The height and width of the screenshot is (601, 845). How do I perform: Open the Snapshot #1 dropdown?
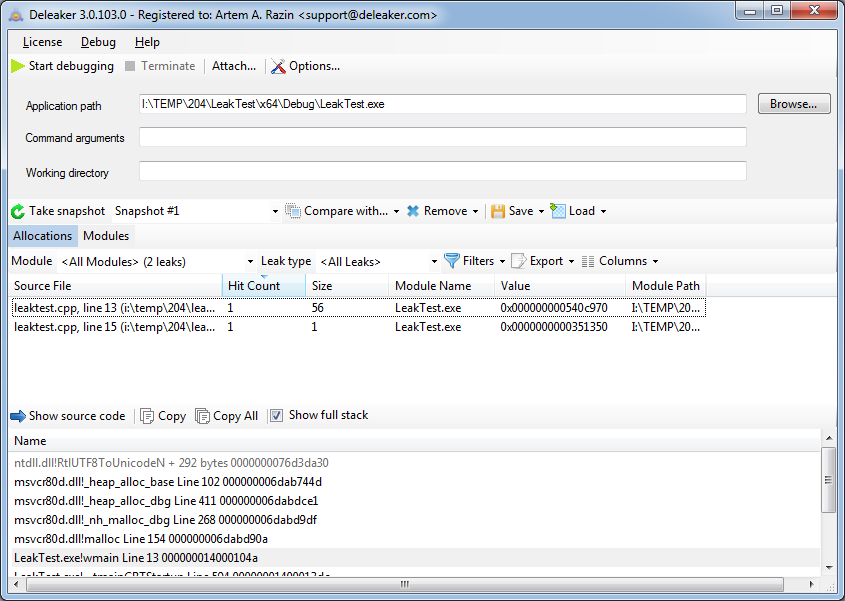pos(273,211)
